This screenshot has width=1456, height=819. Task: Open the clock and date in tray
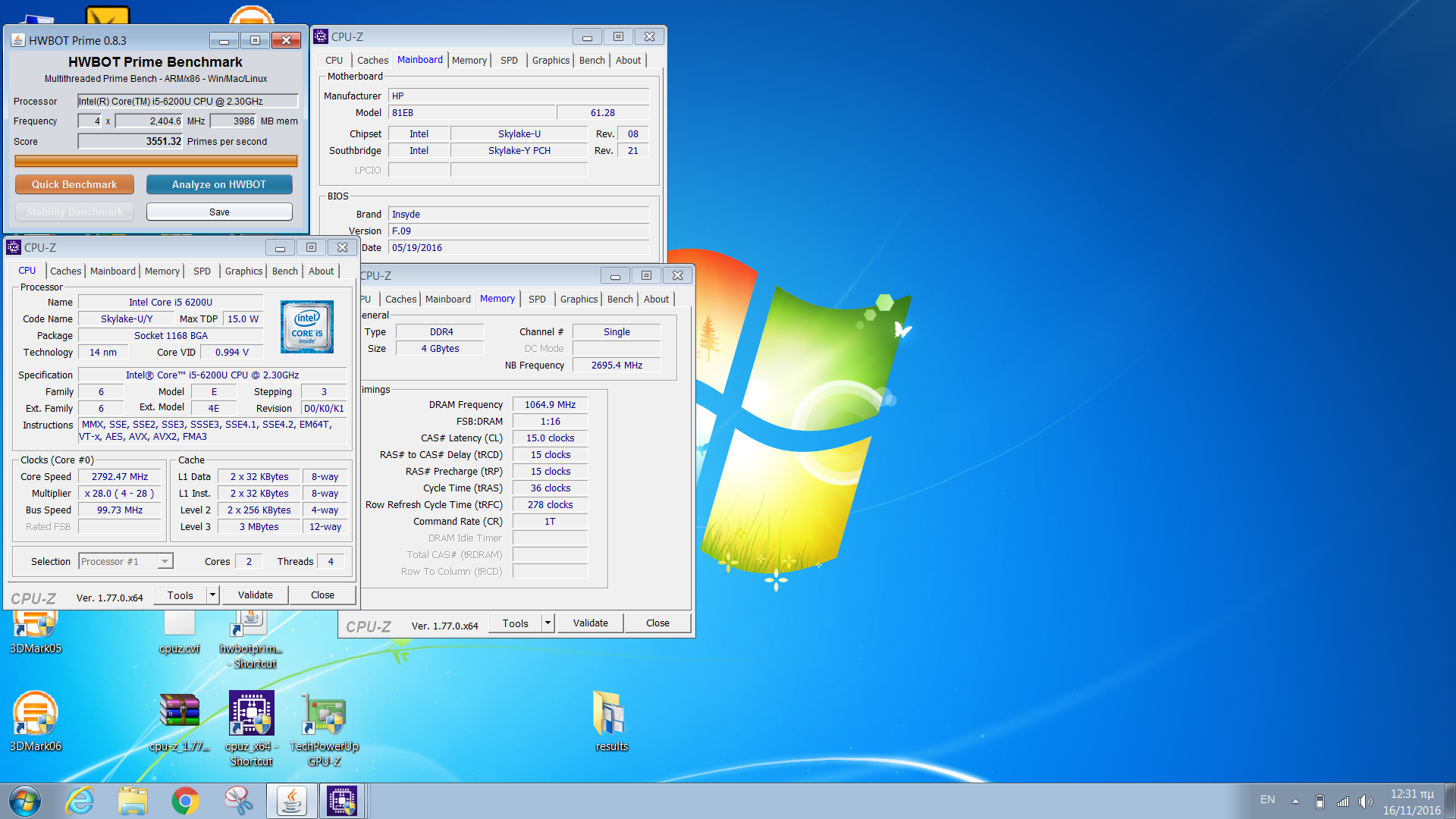[1411, 802]
